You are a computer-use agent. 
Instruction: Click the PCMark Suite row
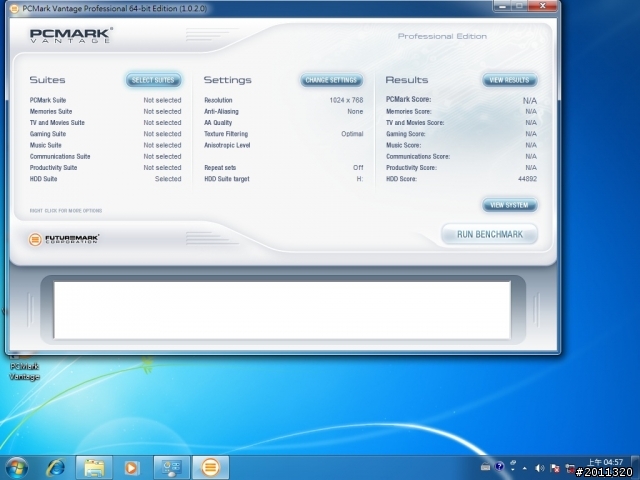click(x=105, y=100)
